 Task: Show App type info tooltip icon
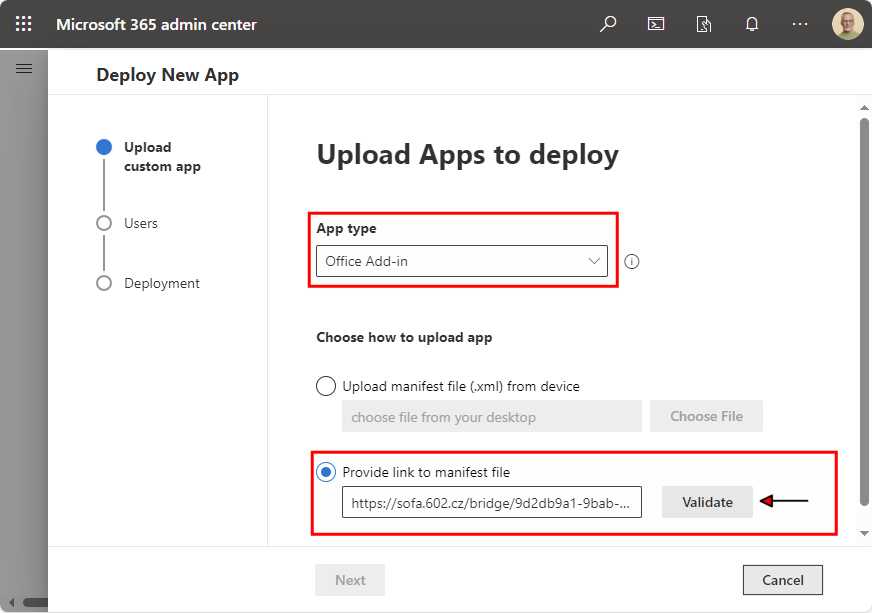coord(632,261)
